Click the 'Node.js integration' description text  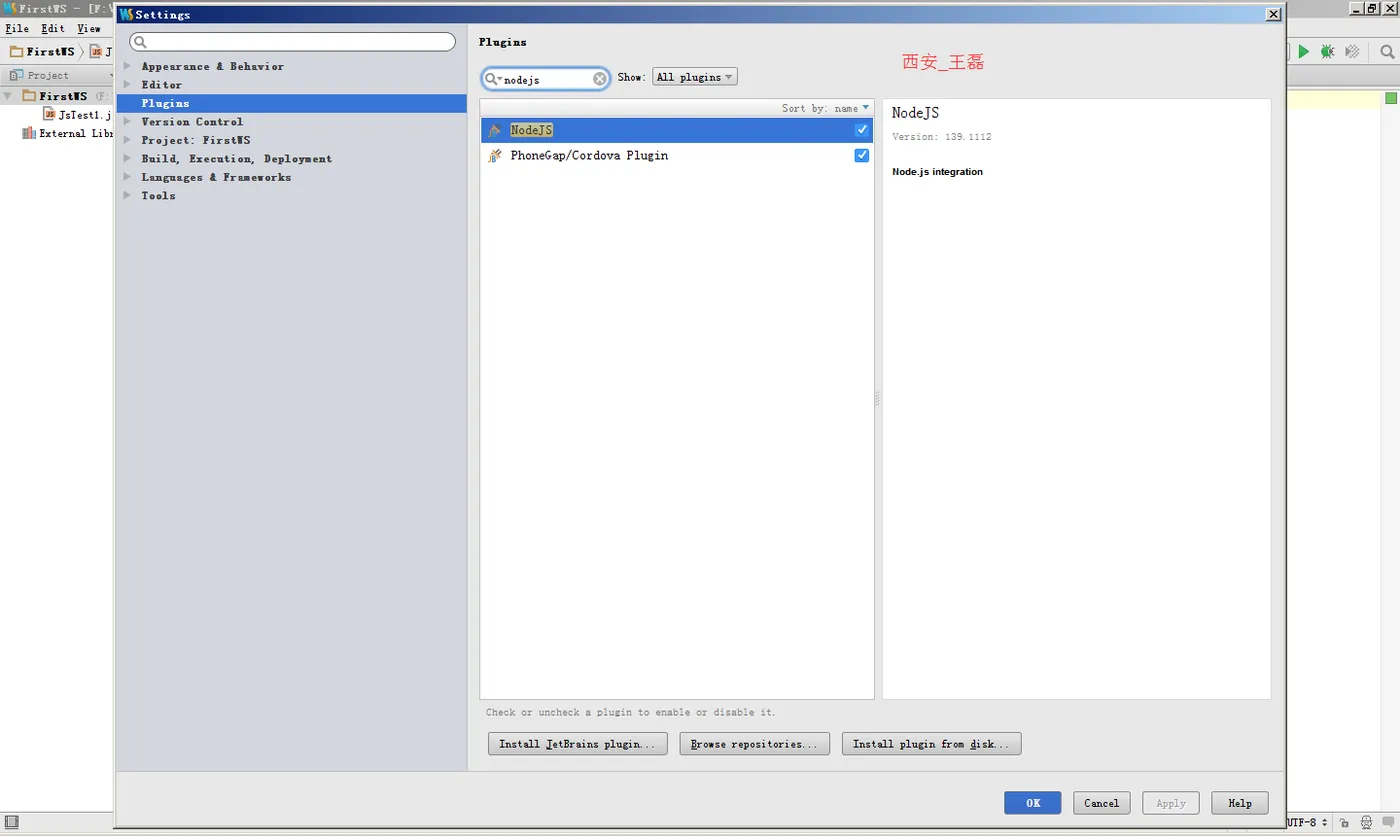(x=937, y=172)
